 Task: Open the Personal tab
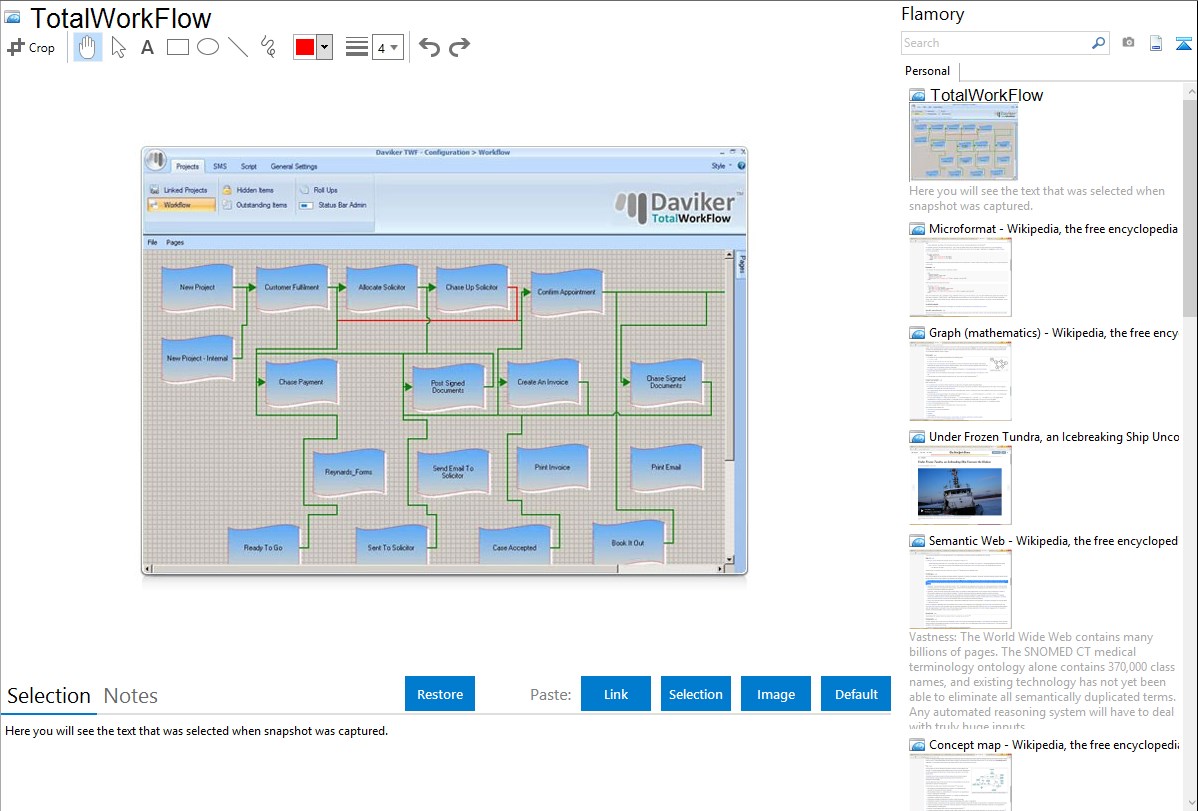927,71
